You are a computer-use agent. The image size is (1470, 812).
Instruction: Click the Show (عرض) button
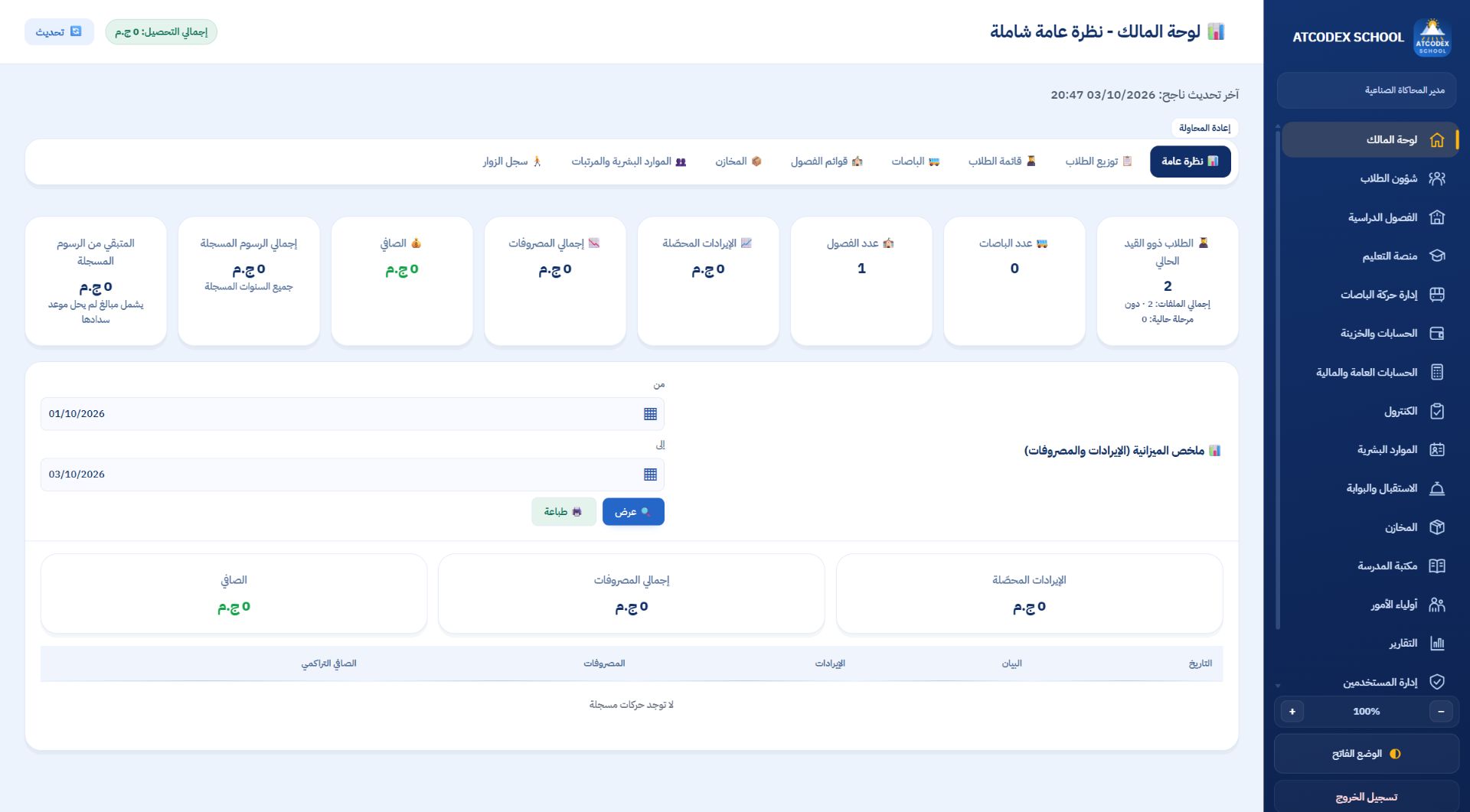633,512
